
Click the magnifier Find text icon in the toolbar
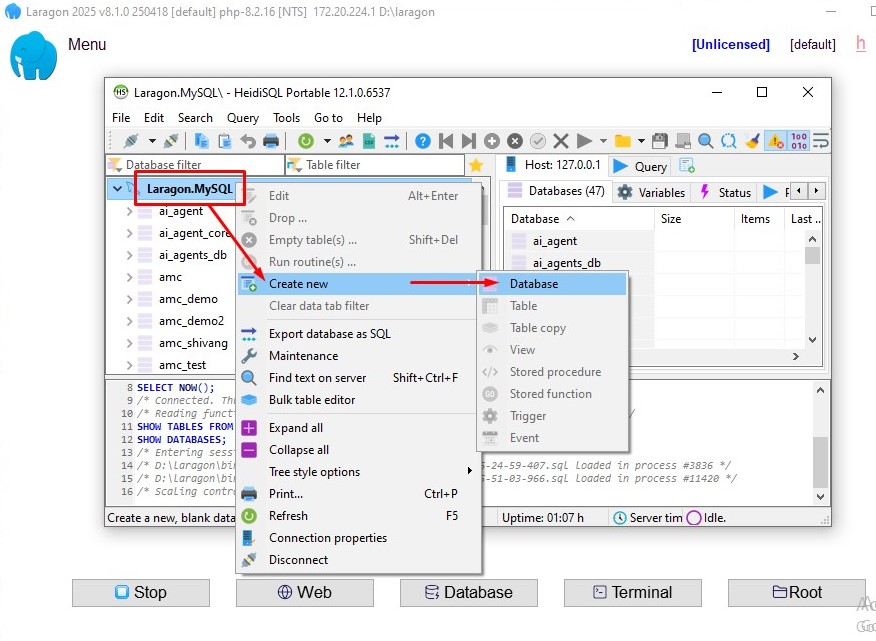click(x=706, y=141)
